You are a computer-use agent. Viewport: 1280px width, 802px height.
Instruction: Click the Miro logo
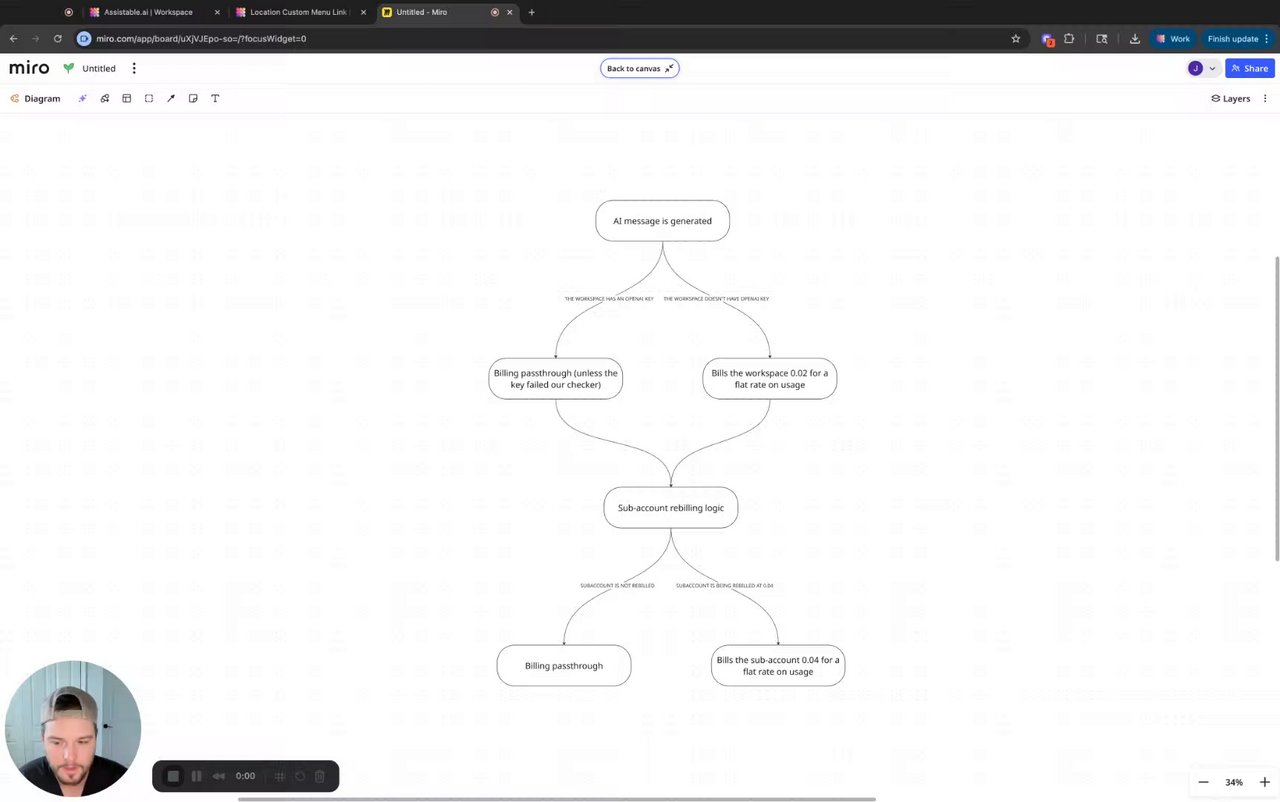tap(29, 68)
